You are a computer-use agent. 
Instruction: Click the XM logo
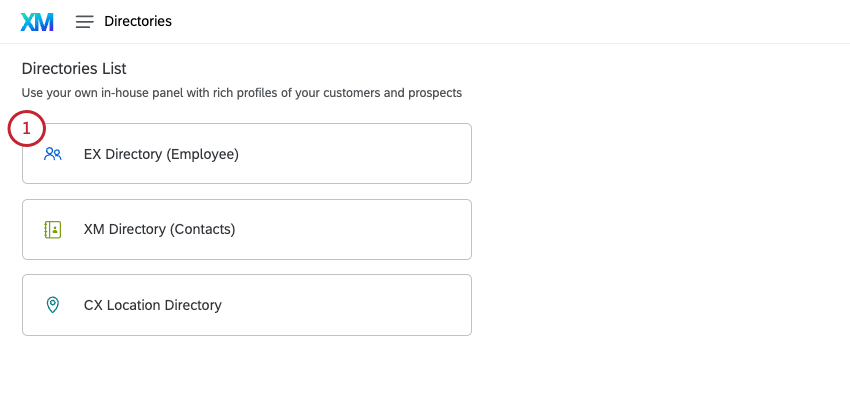(37, 21)
